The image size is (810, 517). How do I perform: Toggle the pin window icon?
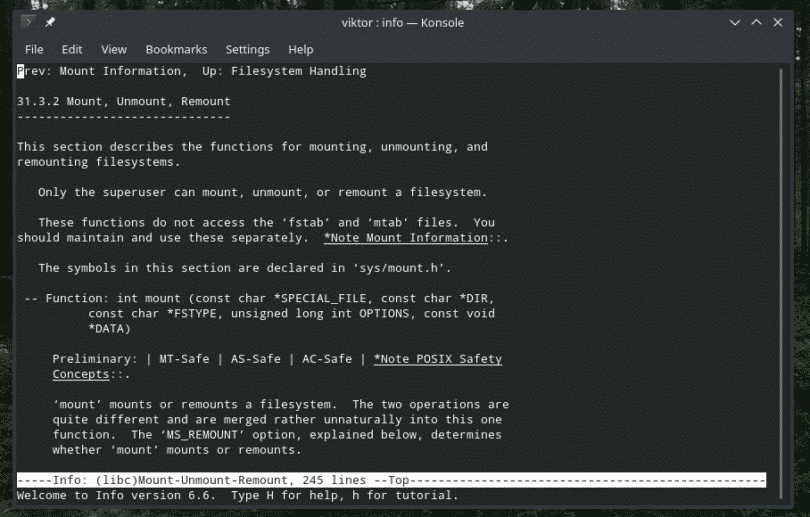tap(50, 22)
